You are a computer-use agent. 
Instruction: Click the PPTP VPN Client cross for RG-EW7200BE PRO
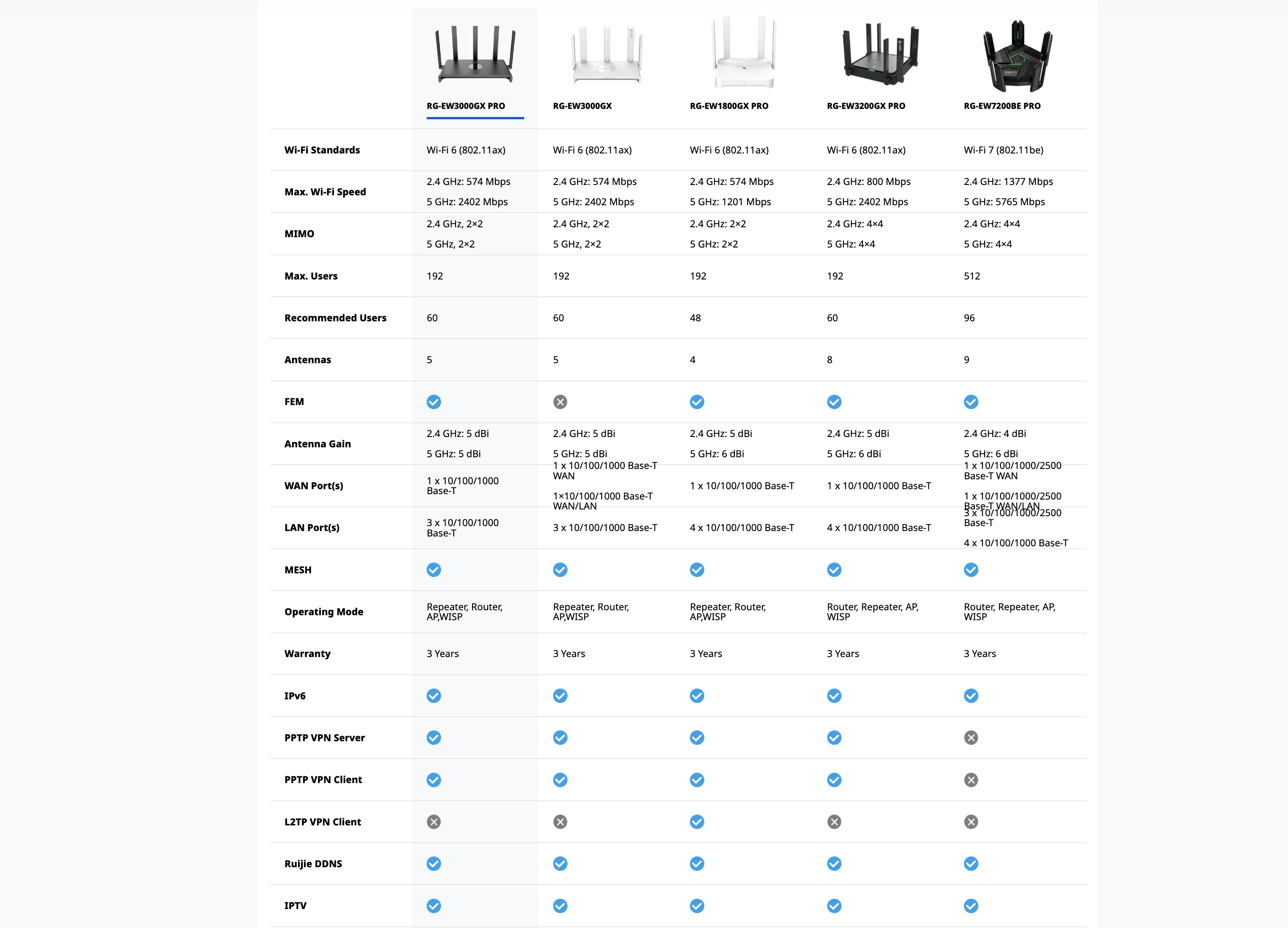click(971, 780)
